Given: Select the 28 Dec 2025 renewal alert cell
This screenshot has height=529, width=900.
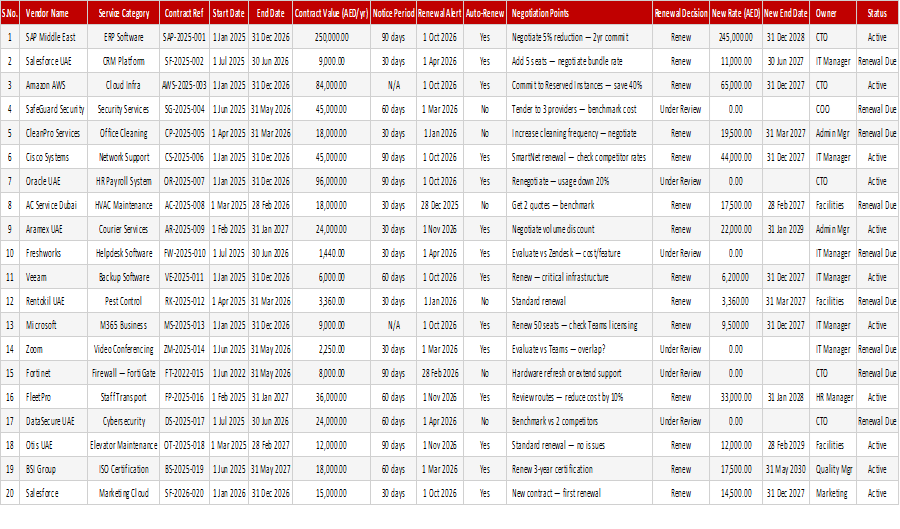Looking at the screenshot, I should tap(440, 205).
